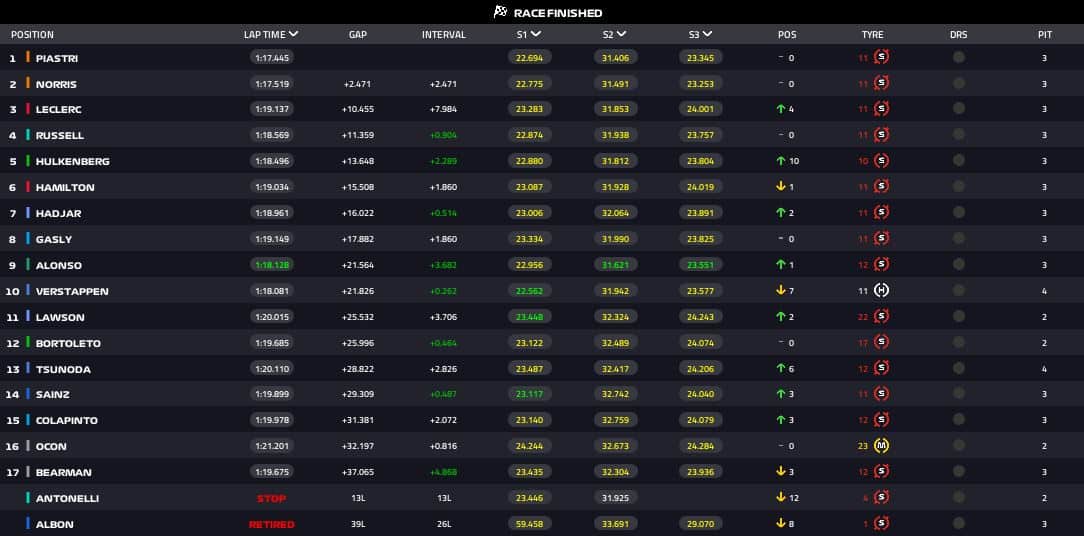Click Hulkenberg's green up arrow in POS

(x=781, y=161)
